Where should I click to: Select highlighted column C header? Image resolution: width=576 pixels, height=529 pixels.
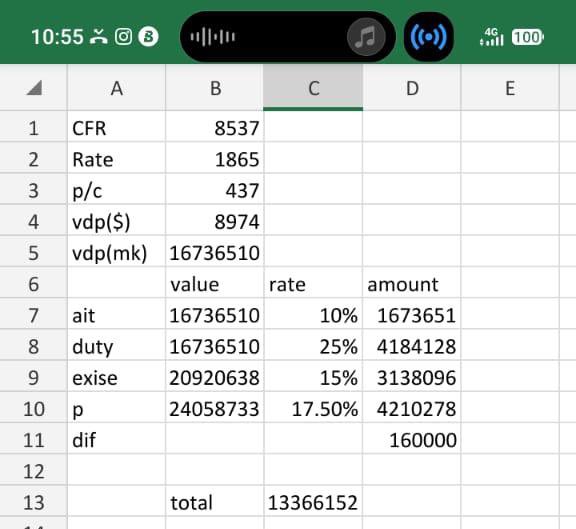pyautogui.click(x=313, y=88)
